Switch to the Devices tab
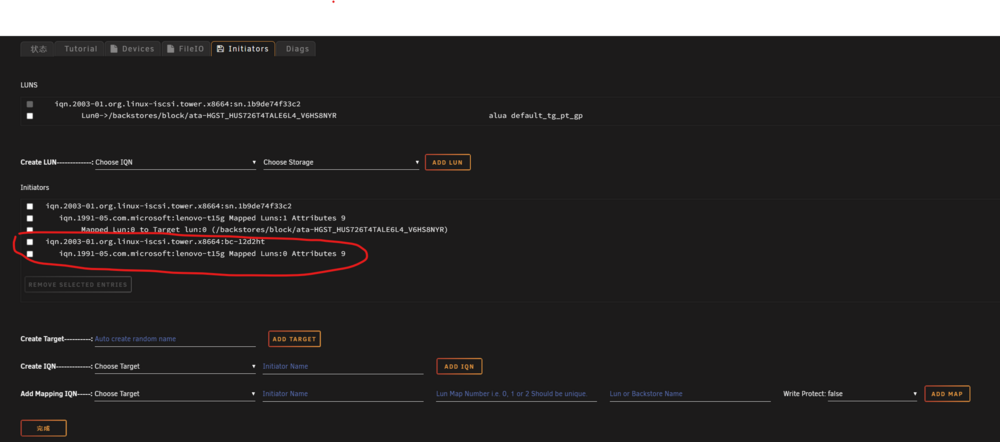The height and width of the screenshot is (442, 1000). click(x=133, y=49)
